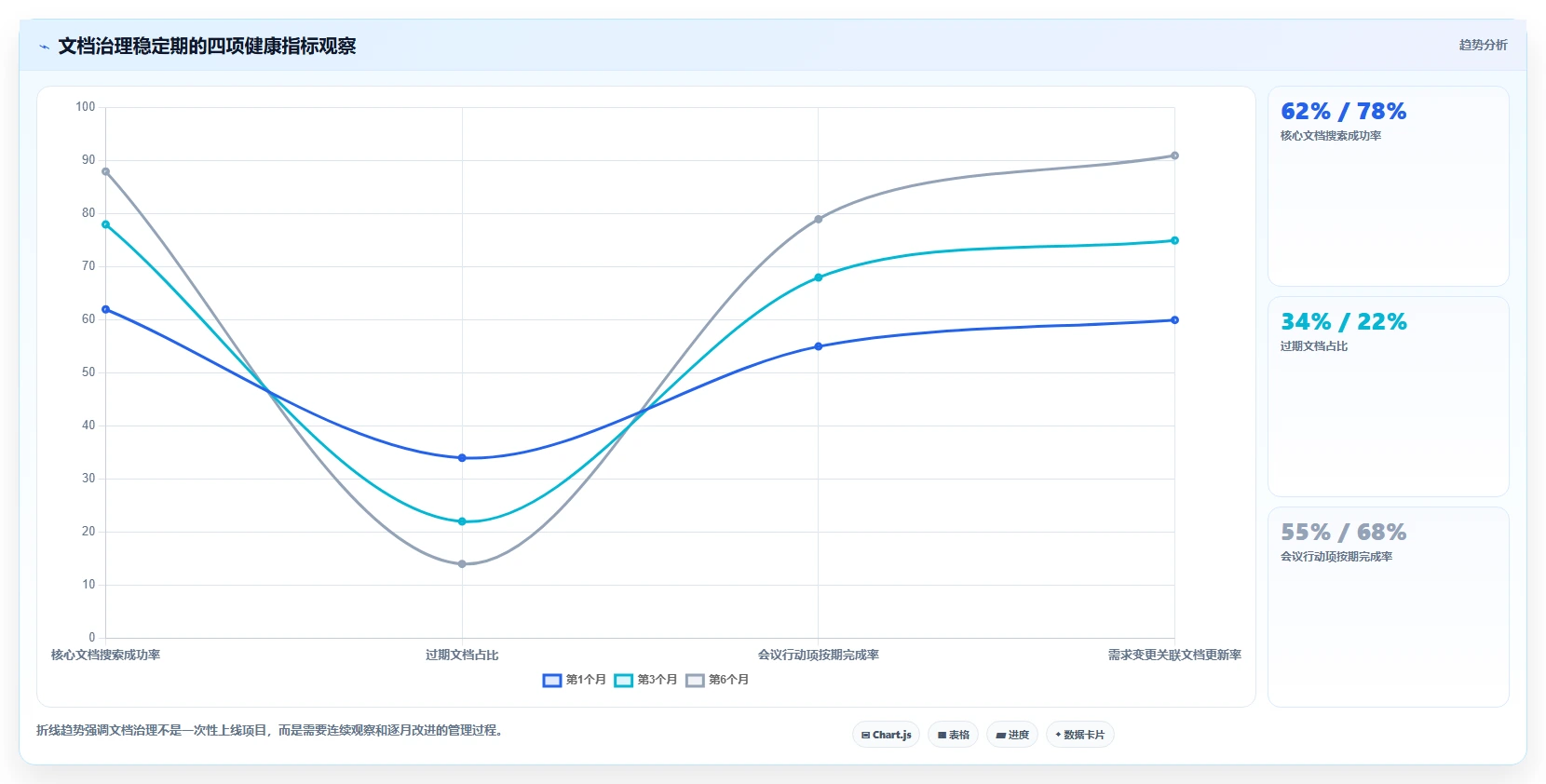Screen dimensions: 1546x784
Task: Click the 第3个月 point at 核心文档搜索成功率
Action: tap(105, 224)
